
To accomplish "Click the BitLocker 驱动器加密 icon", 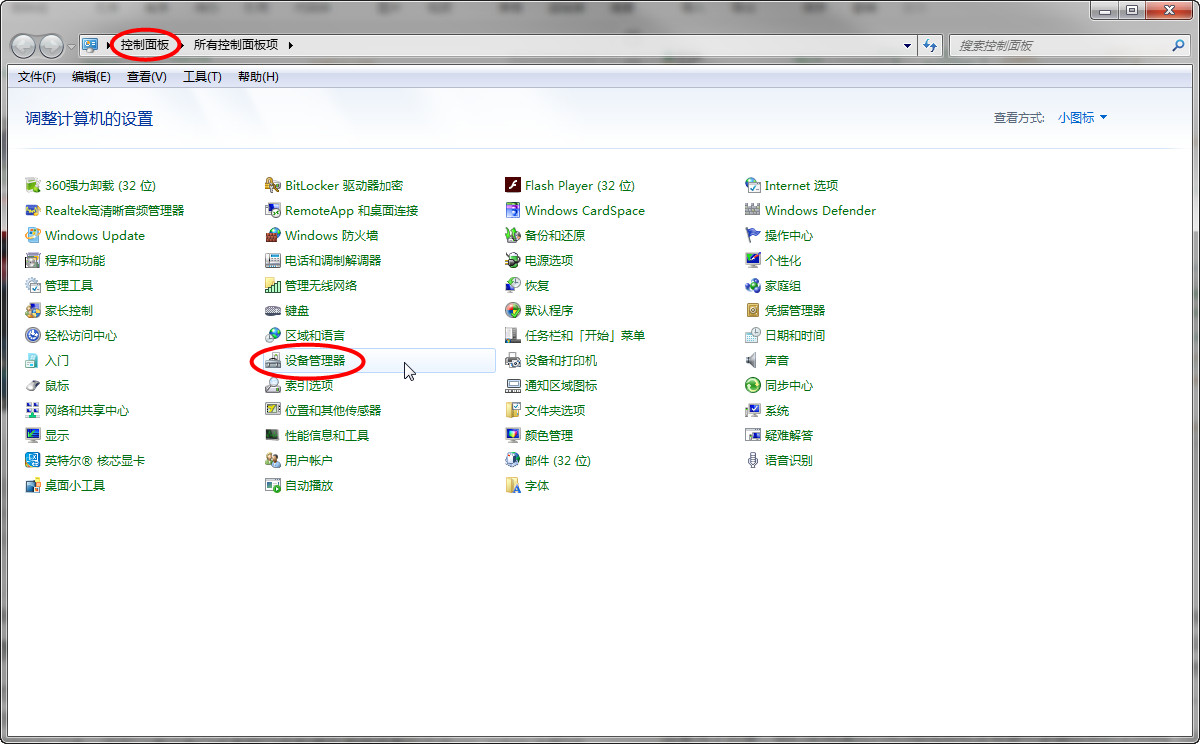I will point(273,185).
